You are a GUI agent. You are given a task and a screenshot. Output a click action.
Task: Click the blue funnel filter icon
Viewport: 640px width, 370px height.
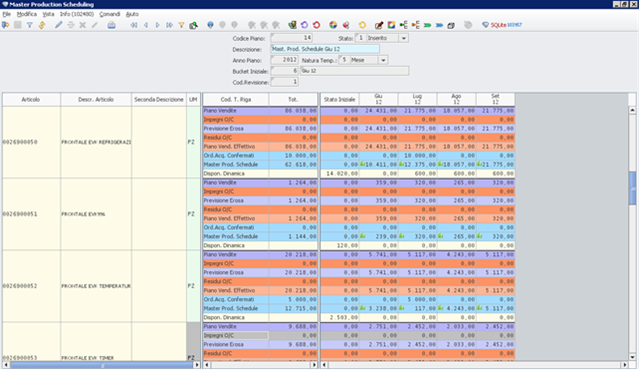pyautogui.click(x=29, y=25)
